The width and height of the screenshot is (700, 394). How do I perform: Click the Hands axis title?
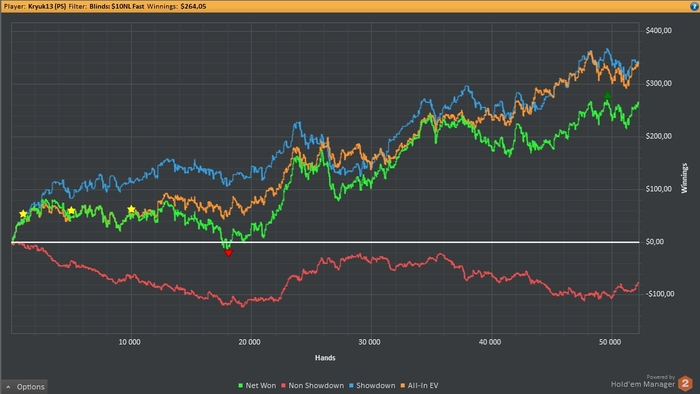[x=325, y=358]
